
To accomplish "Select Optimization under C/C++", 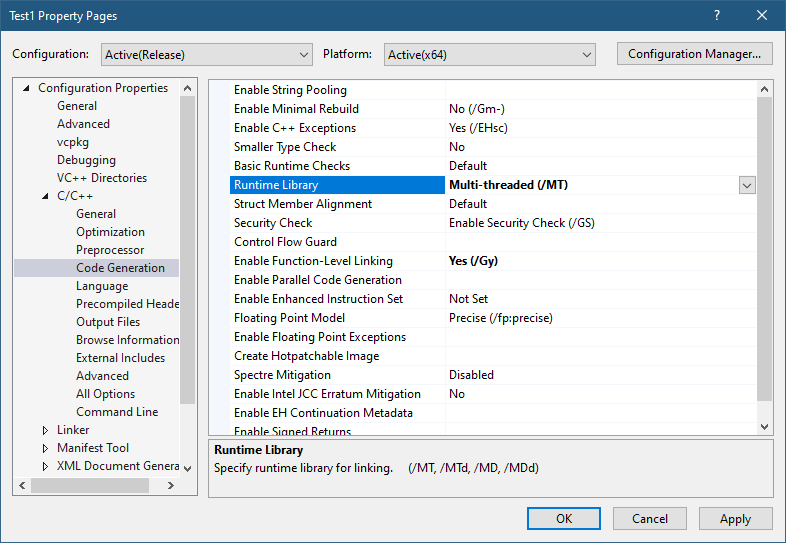I will point(110,232).
